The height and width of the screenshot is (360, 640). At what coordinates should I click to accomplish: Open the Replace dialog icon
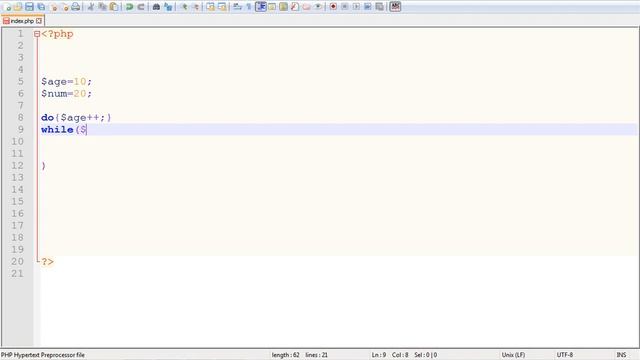coord(168,7)
